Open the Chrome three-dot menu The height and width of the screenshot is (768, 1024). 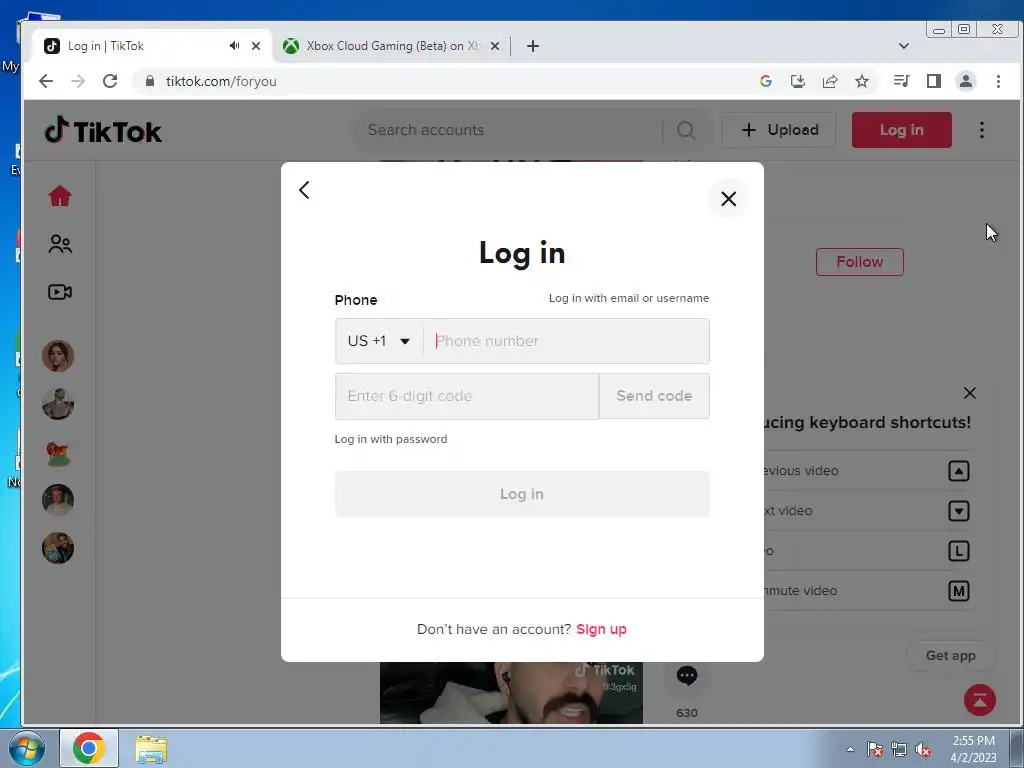tap(998, 81)
